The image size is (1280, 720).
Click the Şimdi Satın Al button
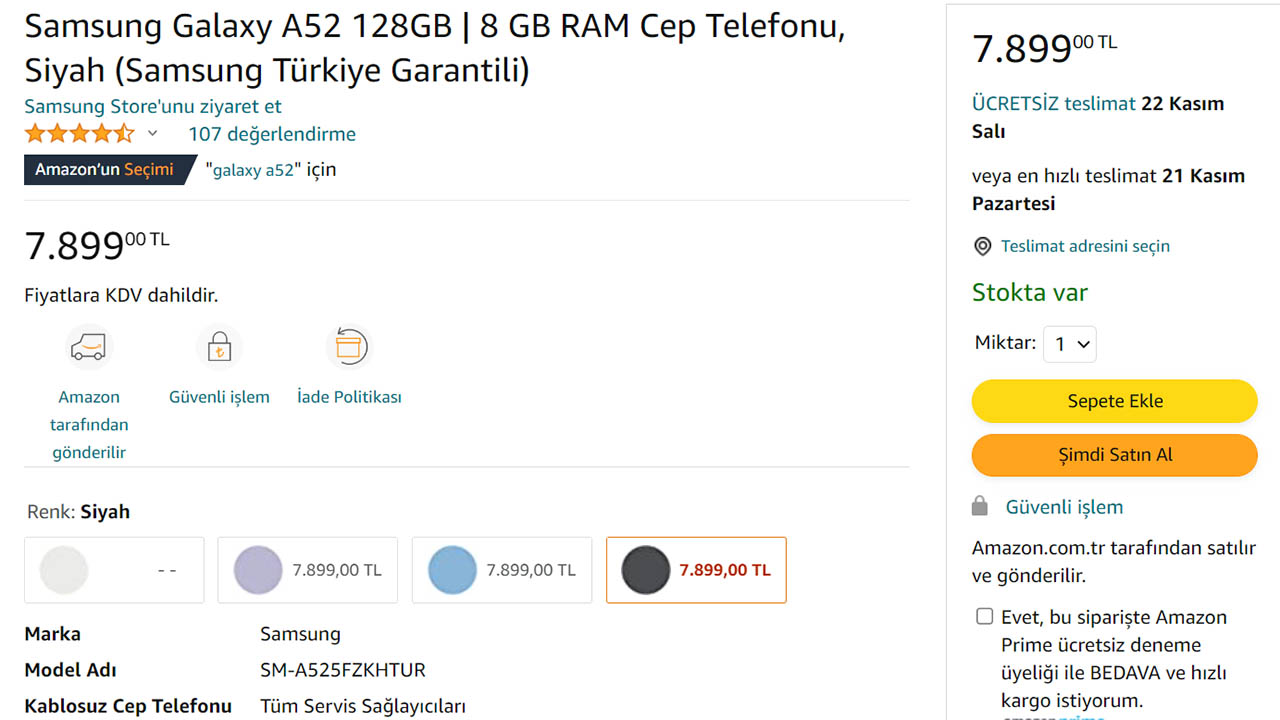(1114, 455)
